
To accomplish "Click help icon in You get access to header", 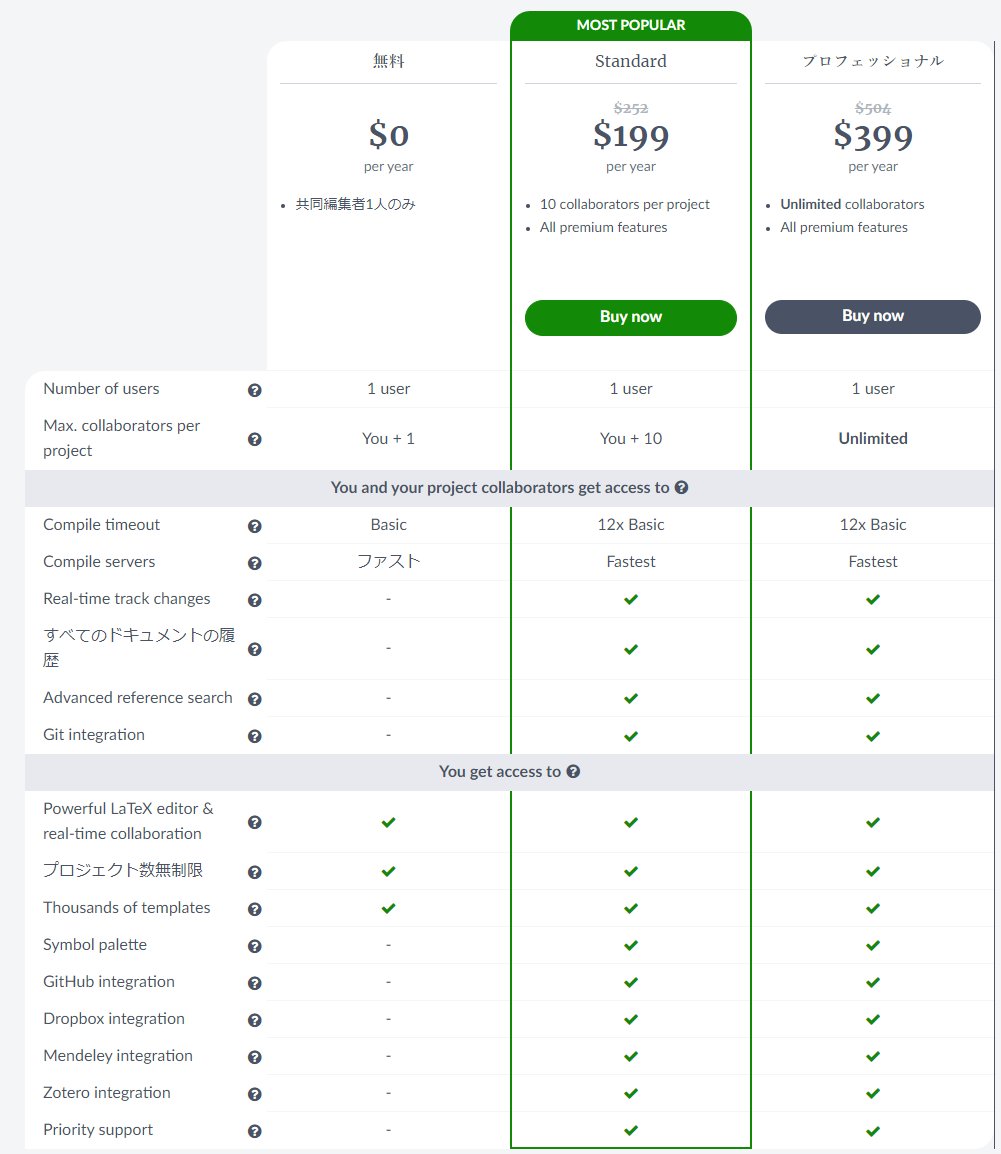I will point(573,771).
